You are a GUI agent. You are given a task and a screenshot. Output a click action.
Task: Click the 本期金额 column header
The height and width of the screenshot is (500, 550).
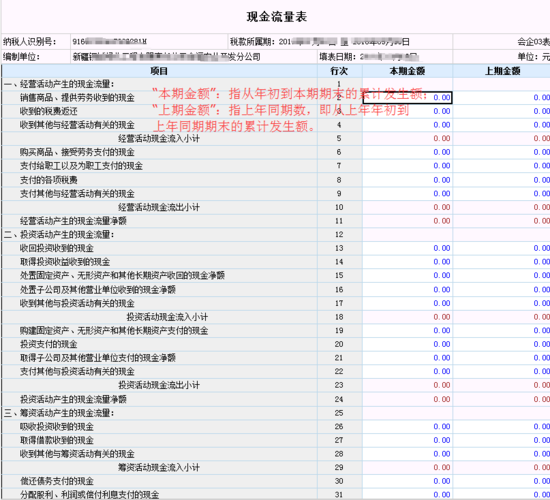click(x=407, y=71)
